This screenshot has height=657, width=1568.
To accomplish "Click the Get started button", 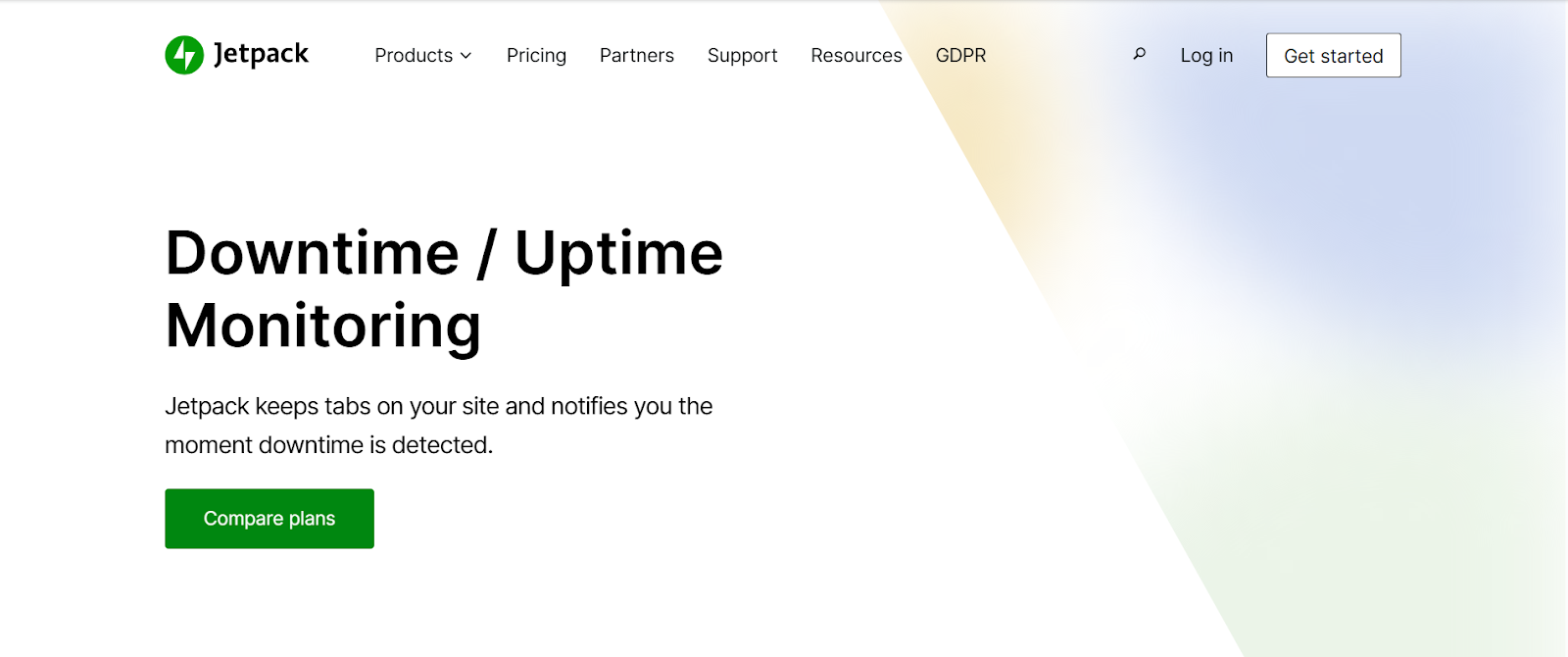I will point(1334,55).
